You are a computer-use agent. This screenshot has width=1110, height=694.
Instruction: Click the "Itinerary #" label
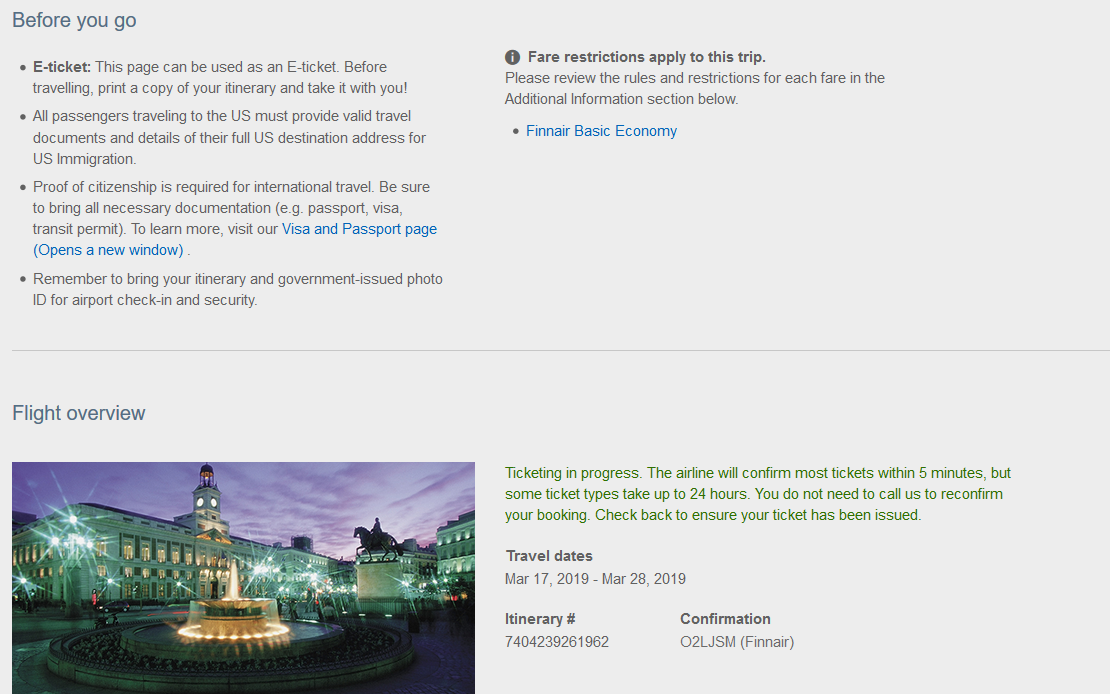[540, 619]
